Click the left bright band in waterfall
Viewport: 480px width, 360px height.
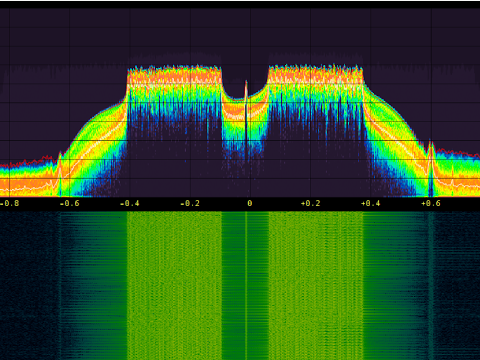coord(174,286)
